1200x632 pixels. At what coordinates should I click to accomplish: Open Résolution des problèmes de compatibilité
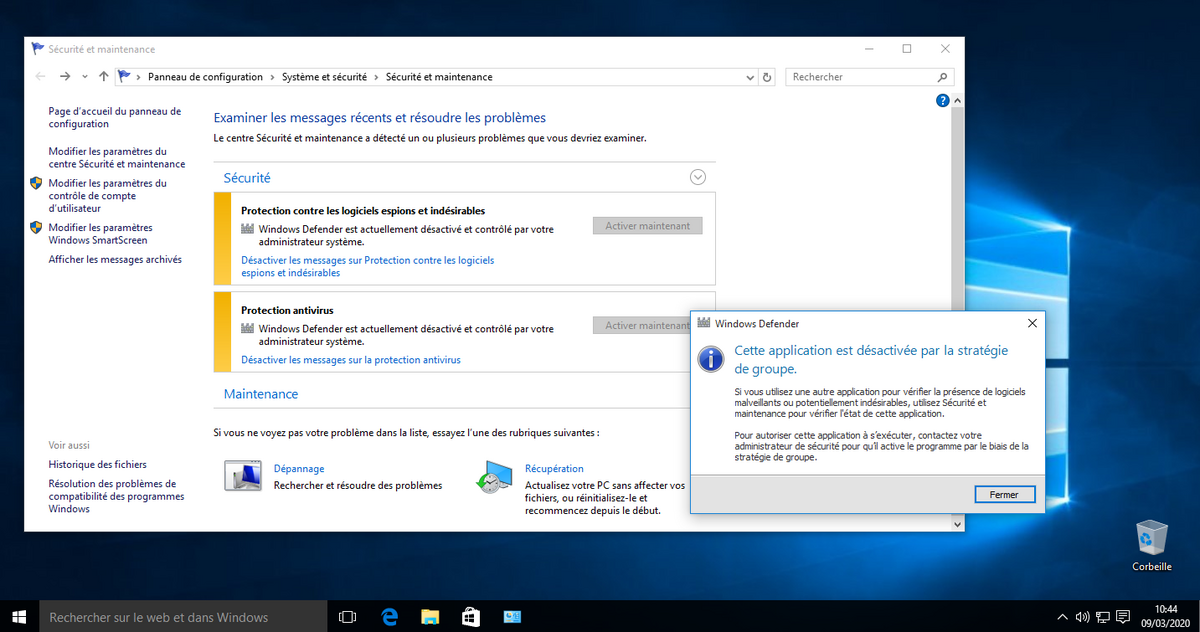(116, 496)
